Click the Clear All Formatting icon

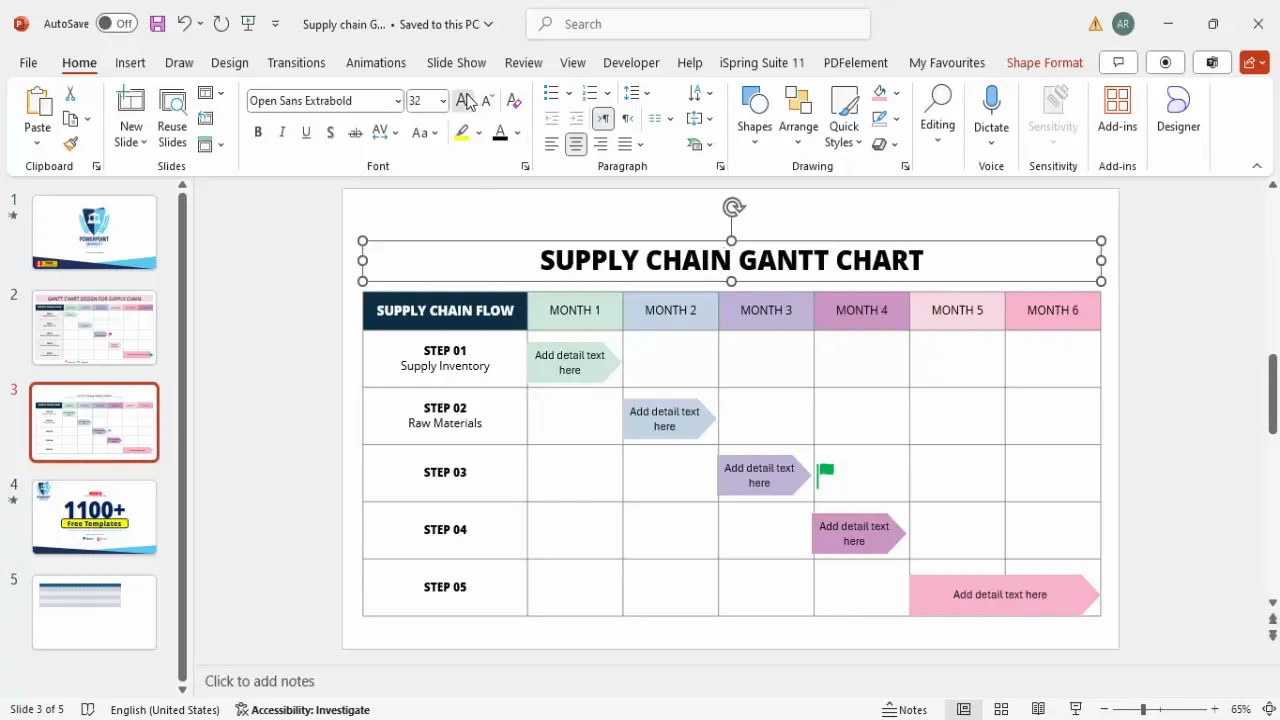(x=513, y=100)
